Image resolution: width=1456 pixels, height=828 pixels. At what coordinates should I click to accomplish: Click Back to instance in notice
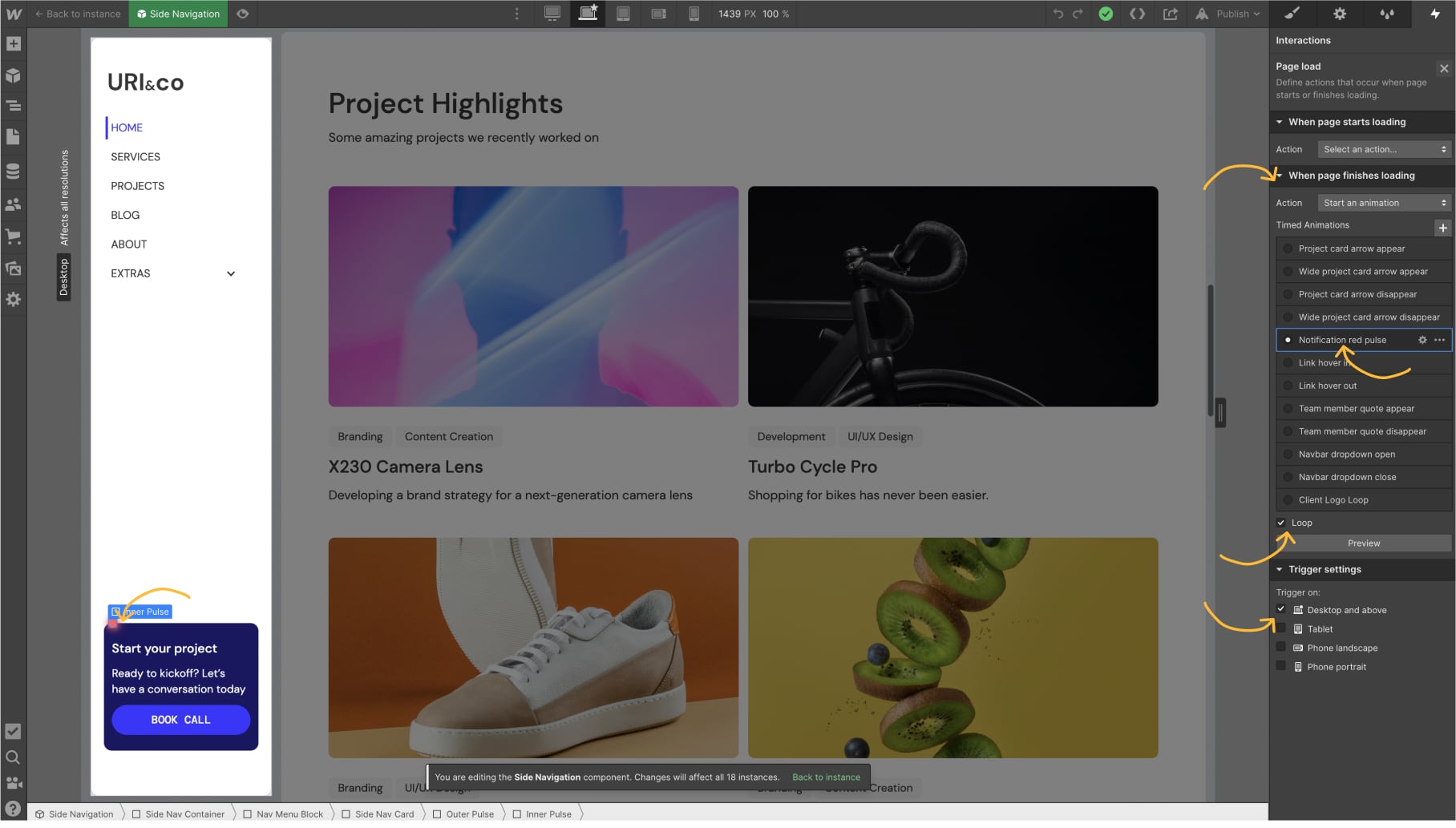tap(826, 778)
